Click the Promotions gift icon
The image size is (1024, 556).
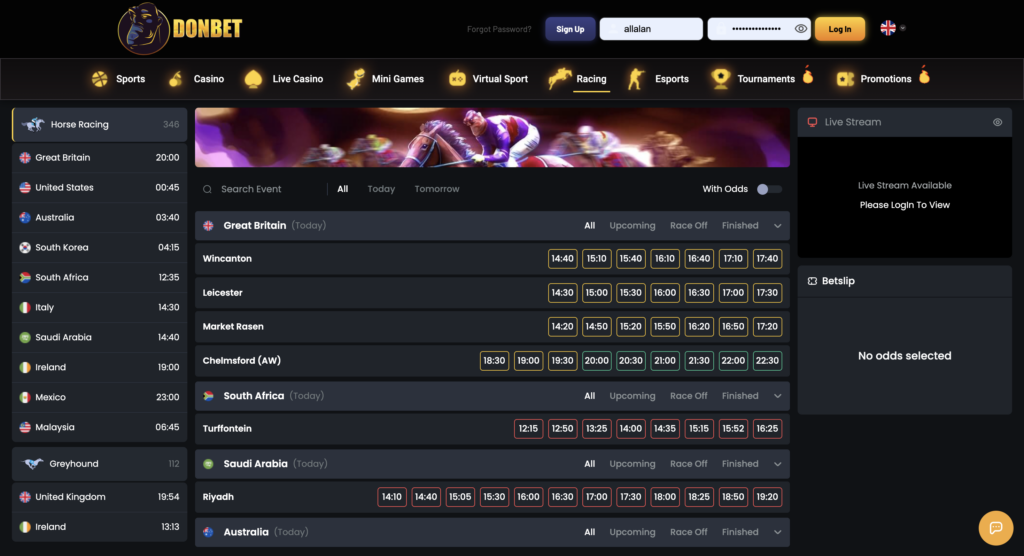pyautogui.click(x=845, y=79)
